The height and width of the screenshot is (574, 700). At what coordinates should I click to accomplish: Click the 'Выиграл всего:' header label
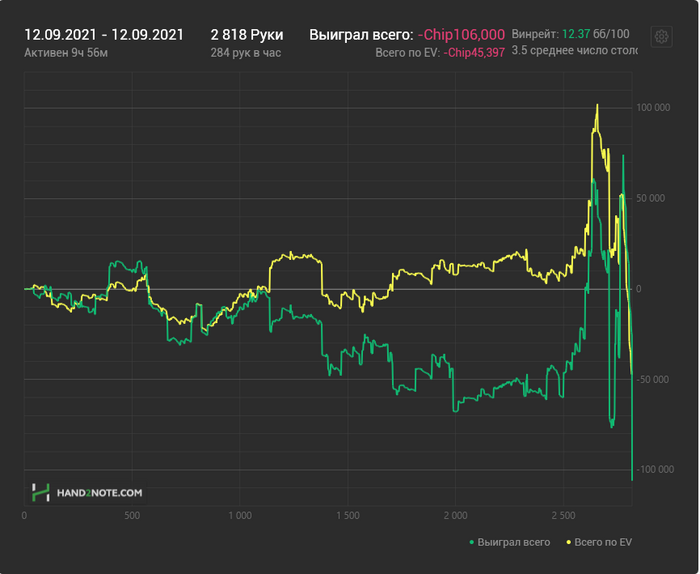tap(361, 35)
